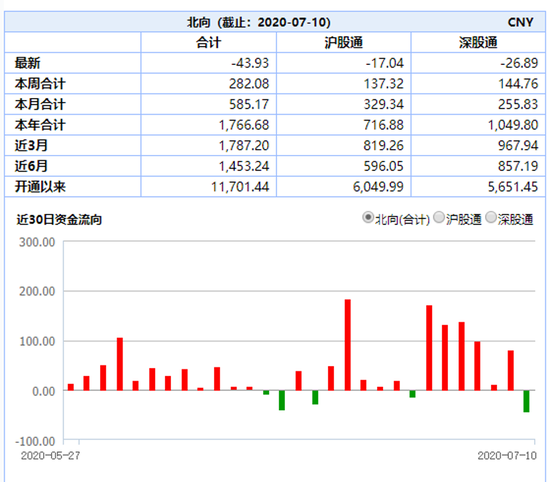
Task: Click the value 137.32
Action: 384,83
